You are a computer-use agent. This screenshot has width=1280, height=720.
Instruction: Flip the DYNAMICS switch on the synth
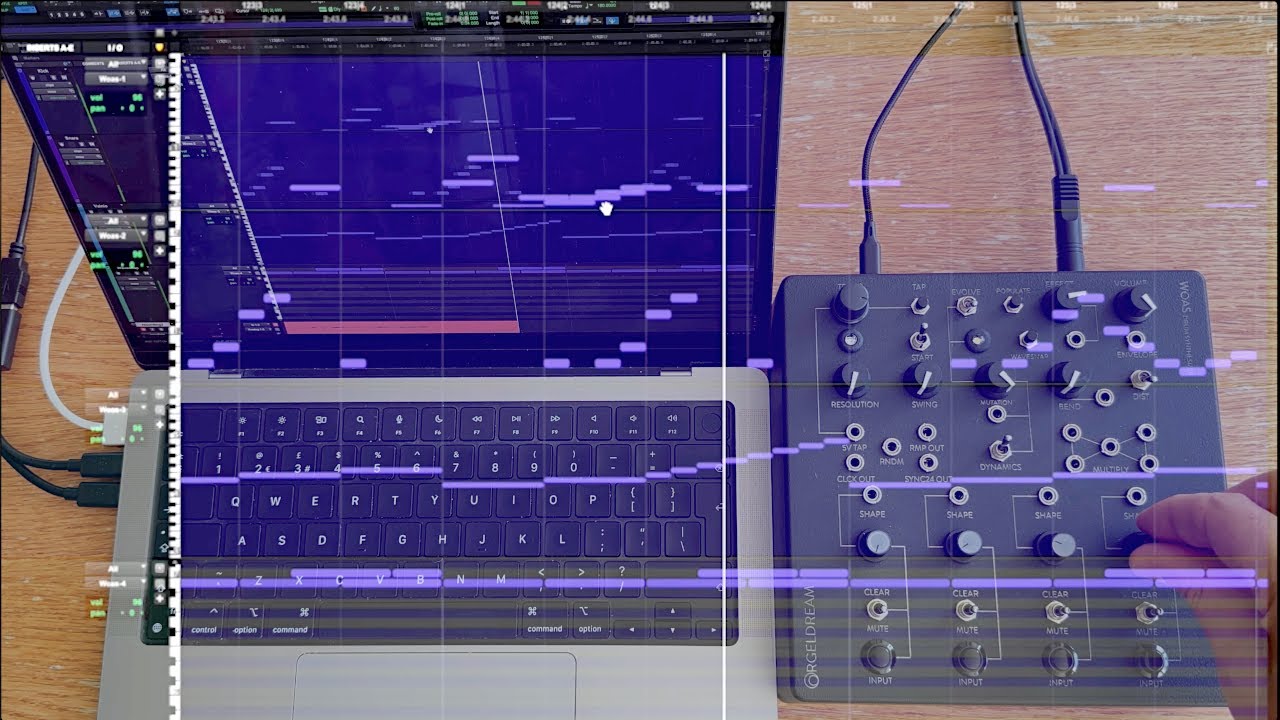click(x=1000, y=448)
